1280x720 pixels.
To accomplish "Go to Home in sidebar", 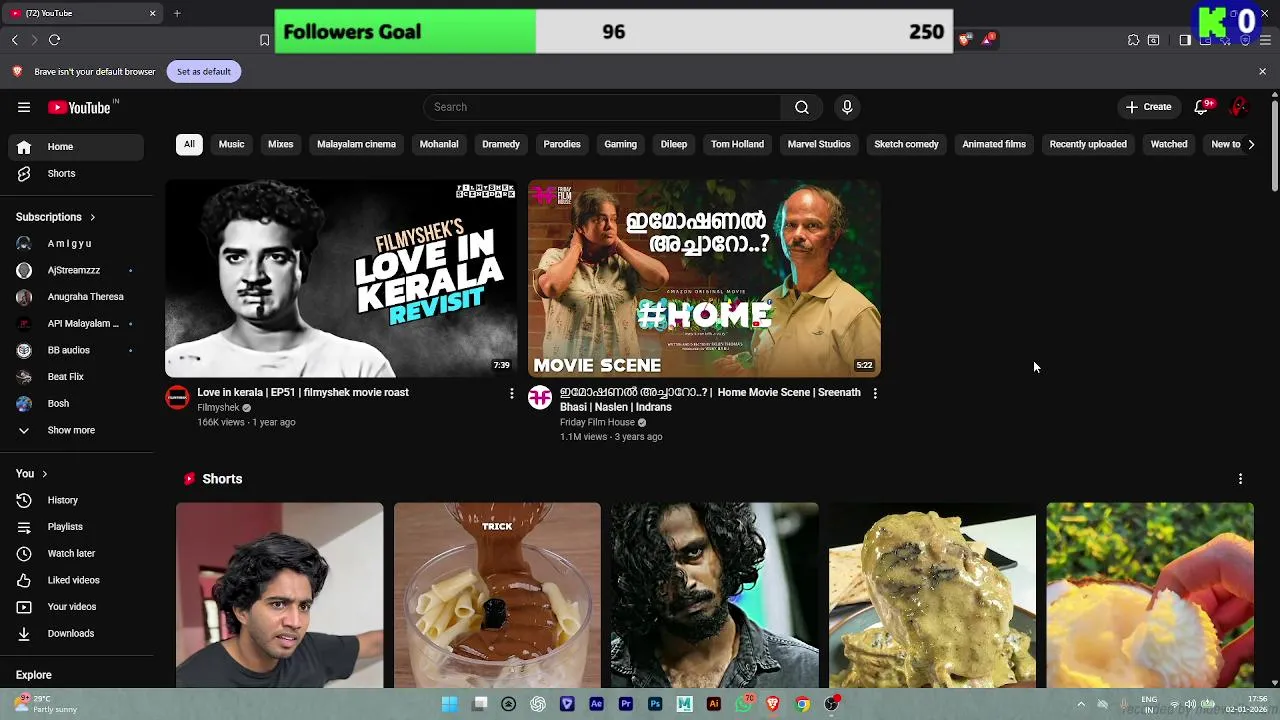I will point(78,147).
